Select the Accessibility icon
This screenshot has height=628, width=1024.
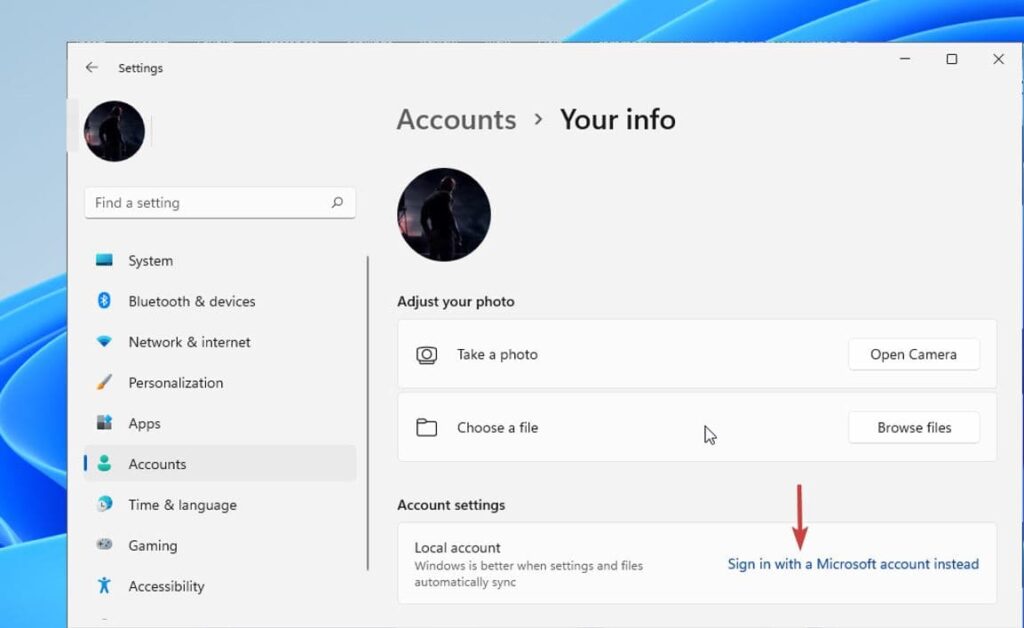tap(108, 586)
